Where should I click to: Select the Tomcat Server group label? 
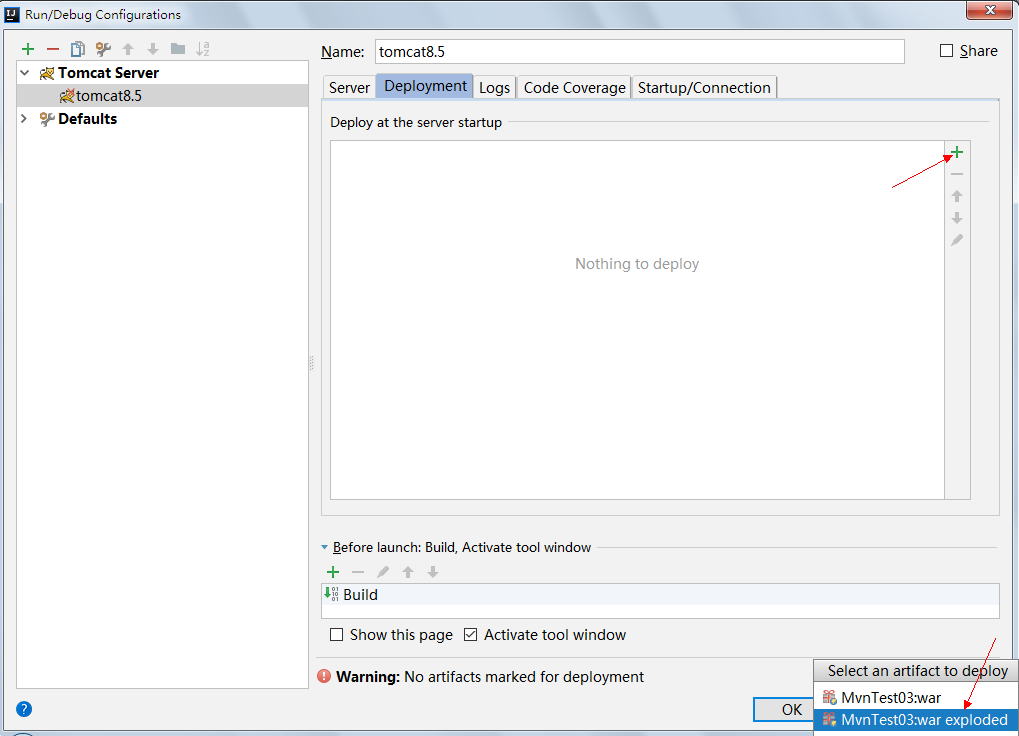click(x=108, y=73)
